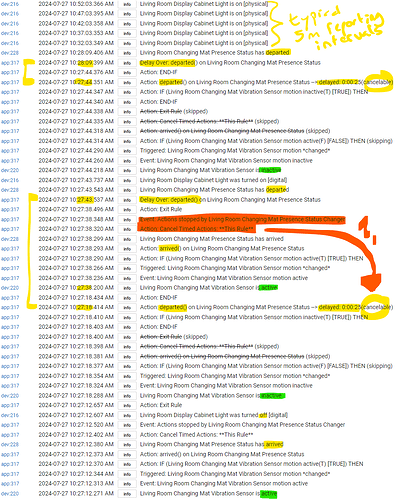Click info button on the 10:27:44.314 row

pos(127,141)
